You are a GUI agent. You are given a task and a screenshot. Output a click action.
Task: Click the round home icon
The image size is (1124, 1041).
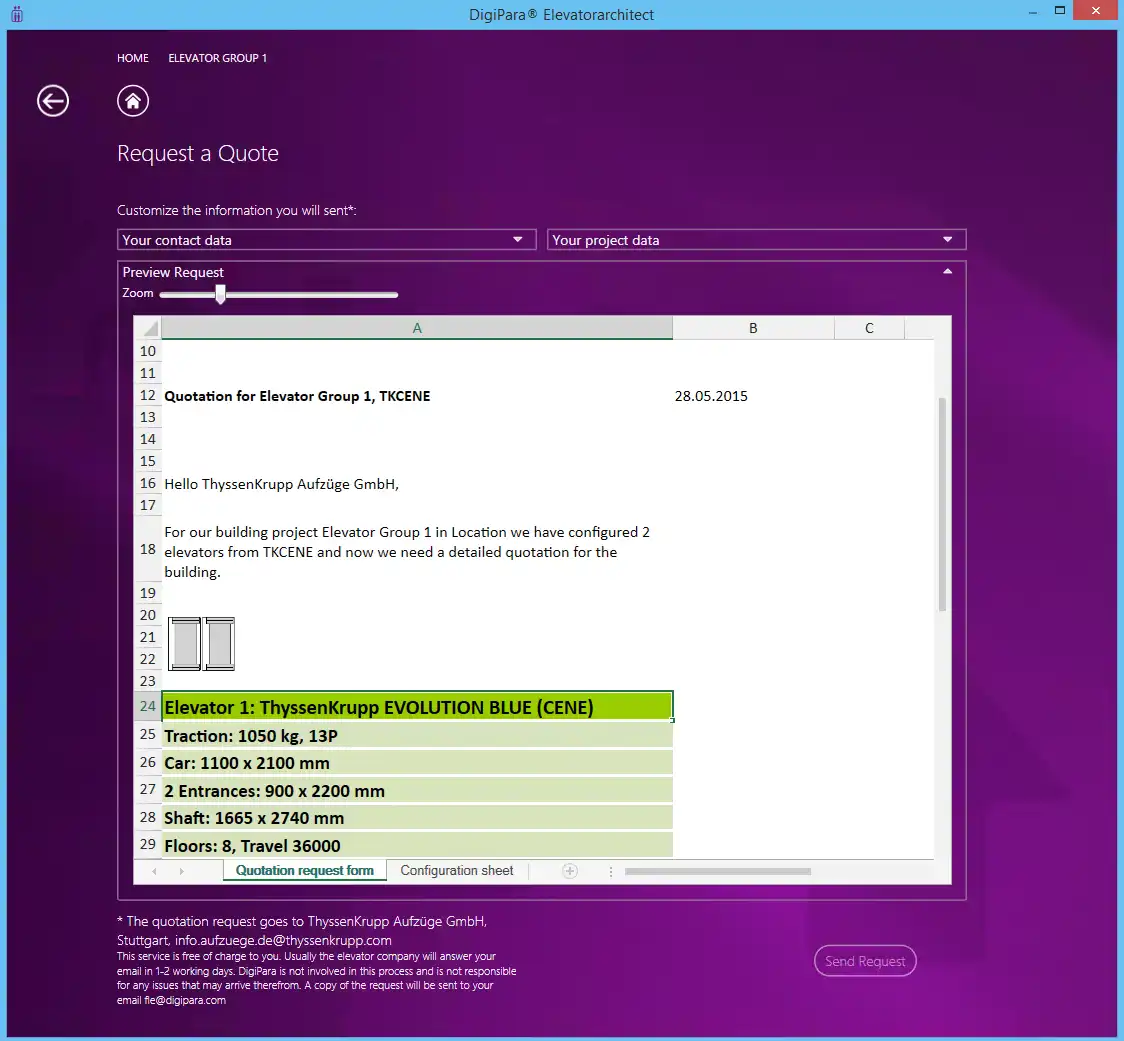133,101
